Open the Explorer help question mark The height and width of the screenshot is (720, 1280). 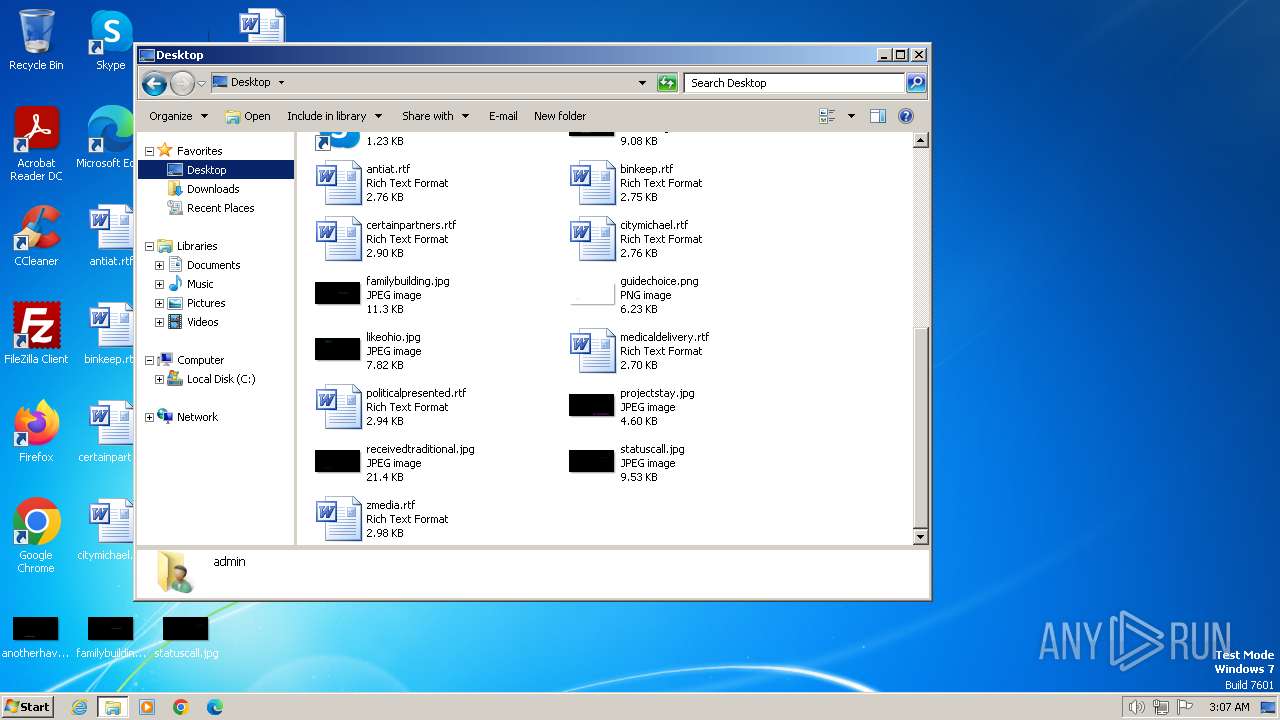pyautogui.click(x=906, y=116)
